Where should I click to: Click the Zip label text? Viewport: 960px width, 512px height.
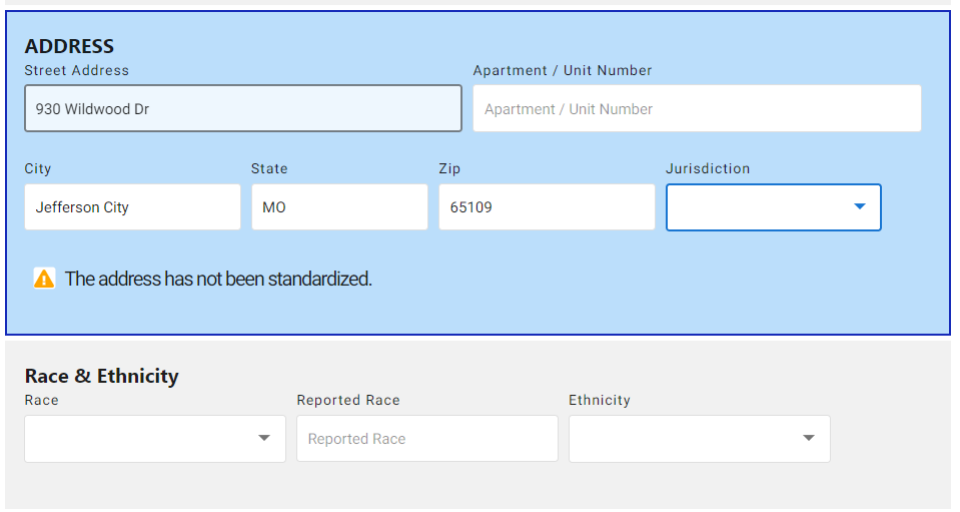449,168
